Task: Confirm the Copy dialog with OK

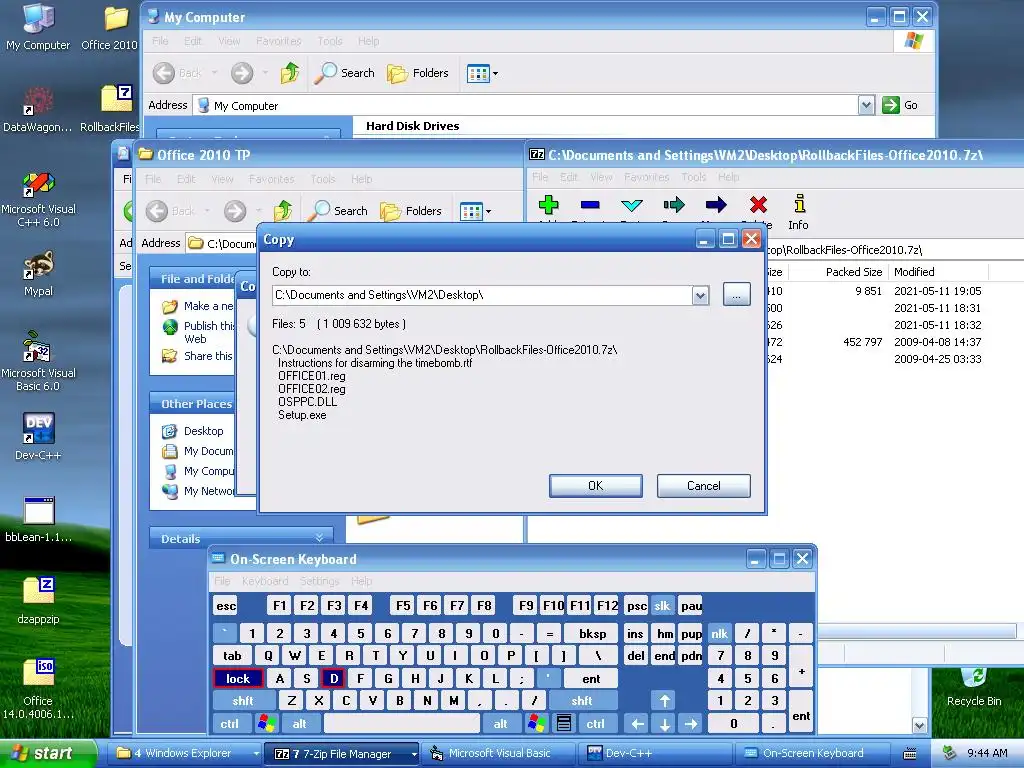Action: pyautogui.click(x=596, y=486)
